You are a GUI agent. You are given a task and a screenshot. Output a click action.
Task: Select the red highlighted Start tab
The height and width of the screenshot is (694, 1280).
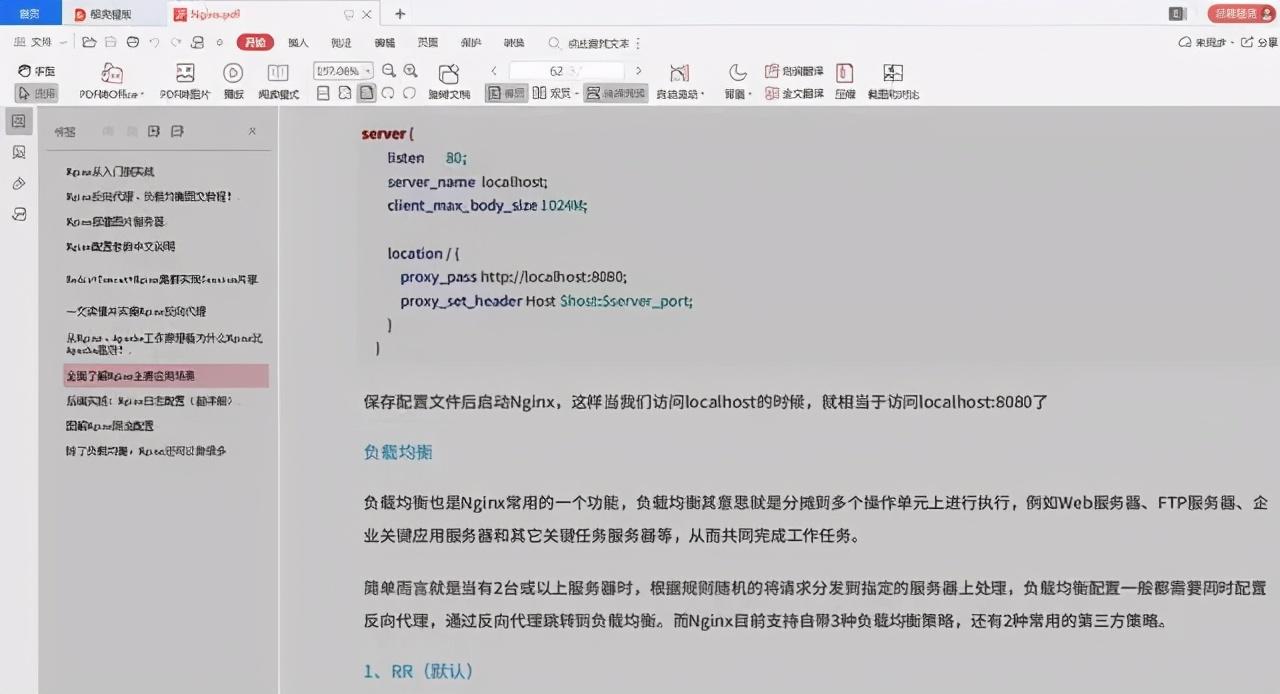point(255,42)
